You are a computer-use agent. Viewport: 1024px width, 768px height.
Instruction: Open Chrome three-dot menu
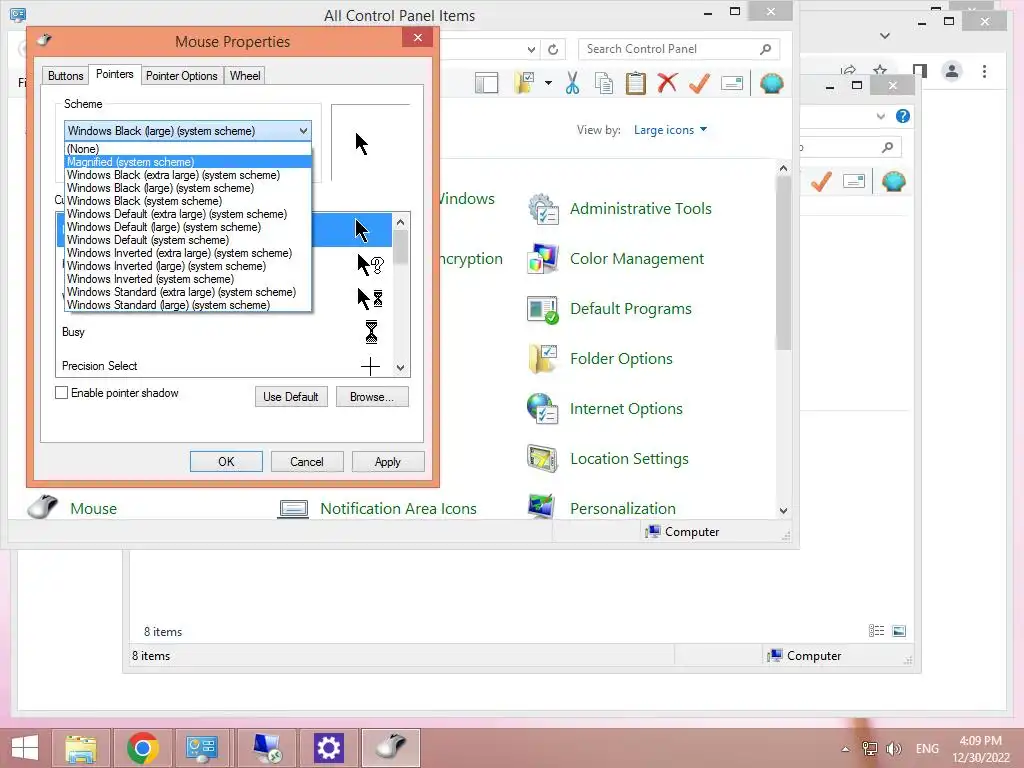[984, 71]
